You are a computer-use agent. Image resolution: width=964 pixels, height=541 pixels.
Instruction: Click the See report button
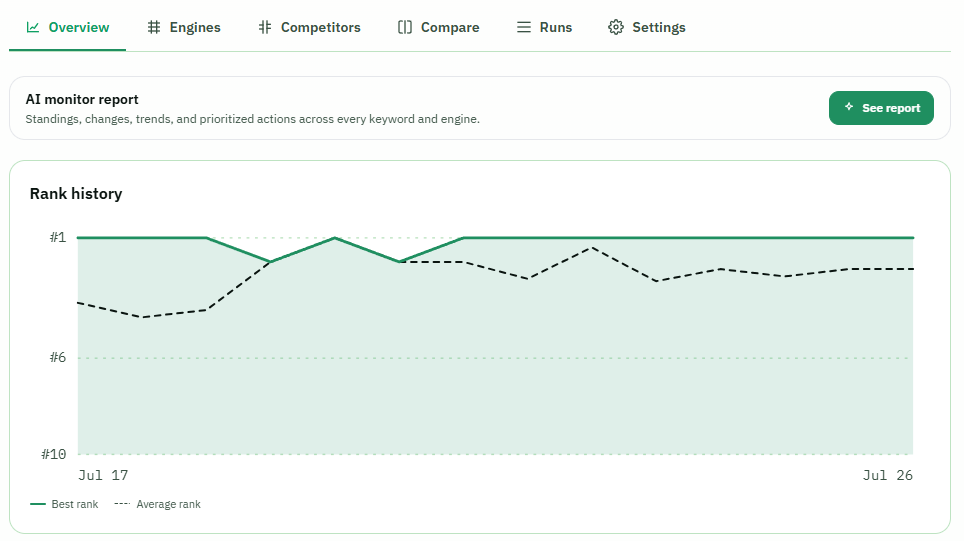881,108
